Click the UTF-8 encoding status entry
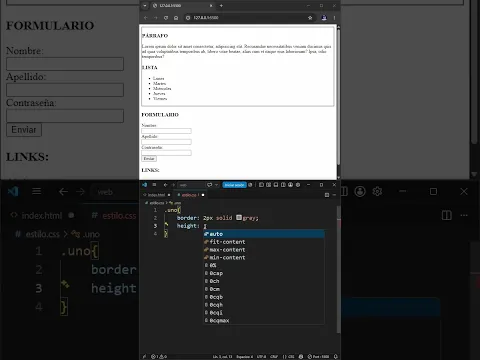This screenshot has height=360, width=480. 261,356
